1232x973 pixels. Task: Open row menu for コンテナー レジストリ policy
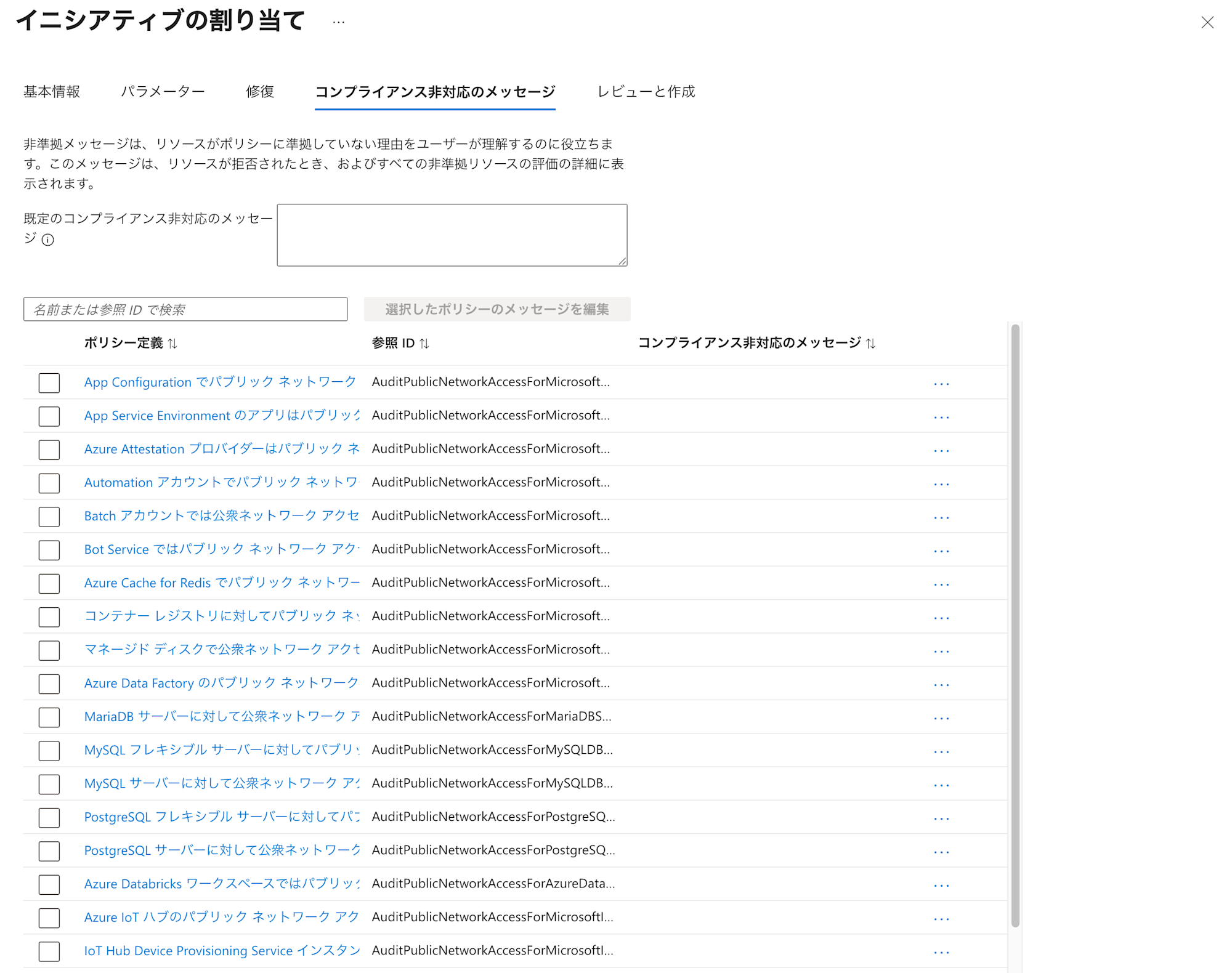click(941, 618)
